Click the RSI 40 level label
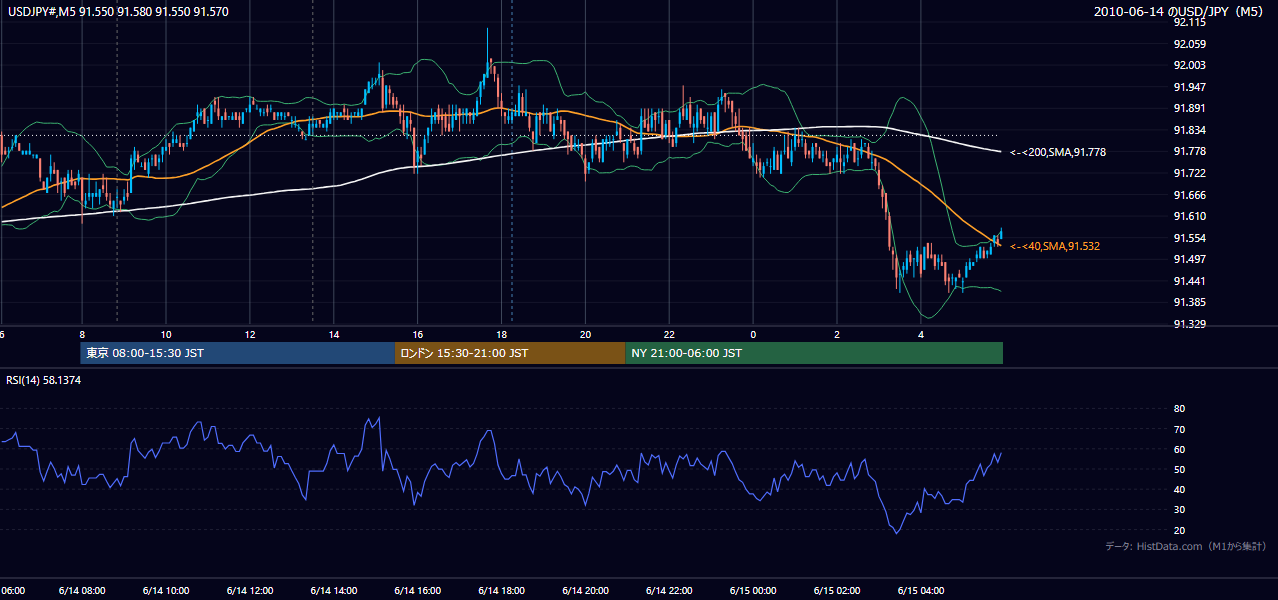Viewport: 1278px width, 600px height. point(1179,489)
